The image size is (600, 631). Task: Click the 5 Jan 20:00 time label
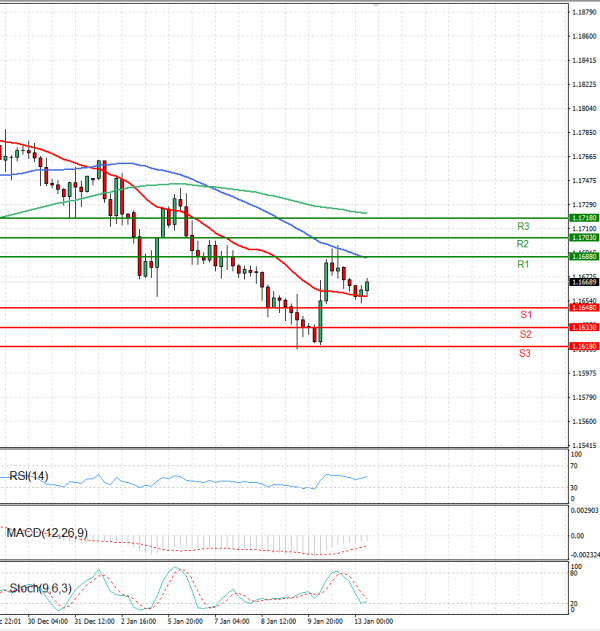184,621
